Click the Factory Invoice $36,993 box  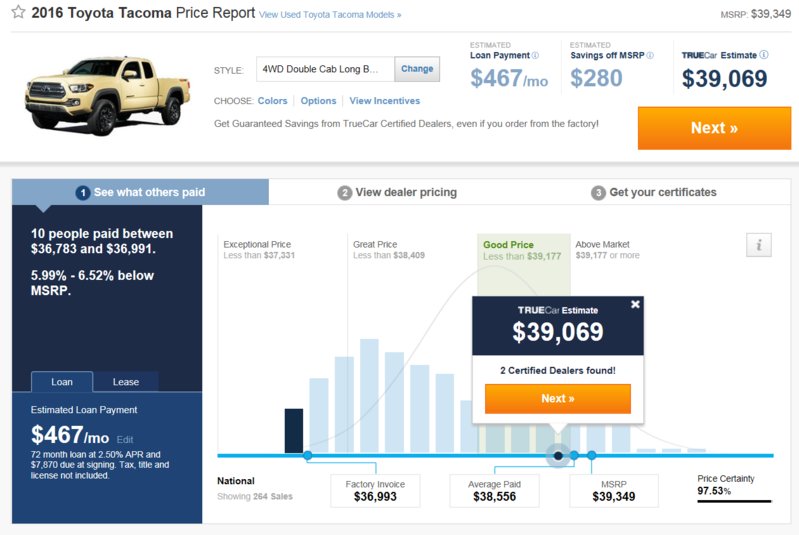375,491
